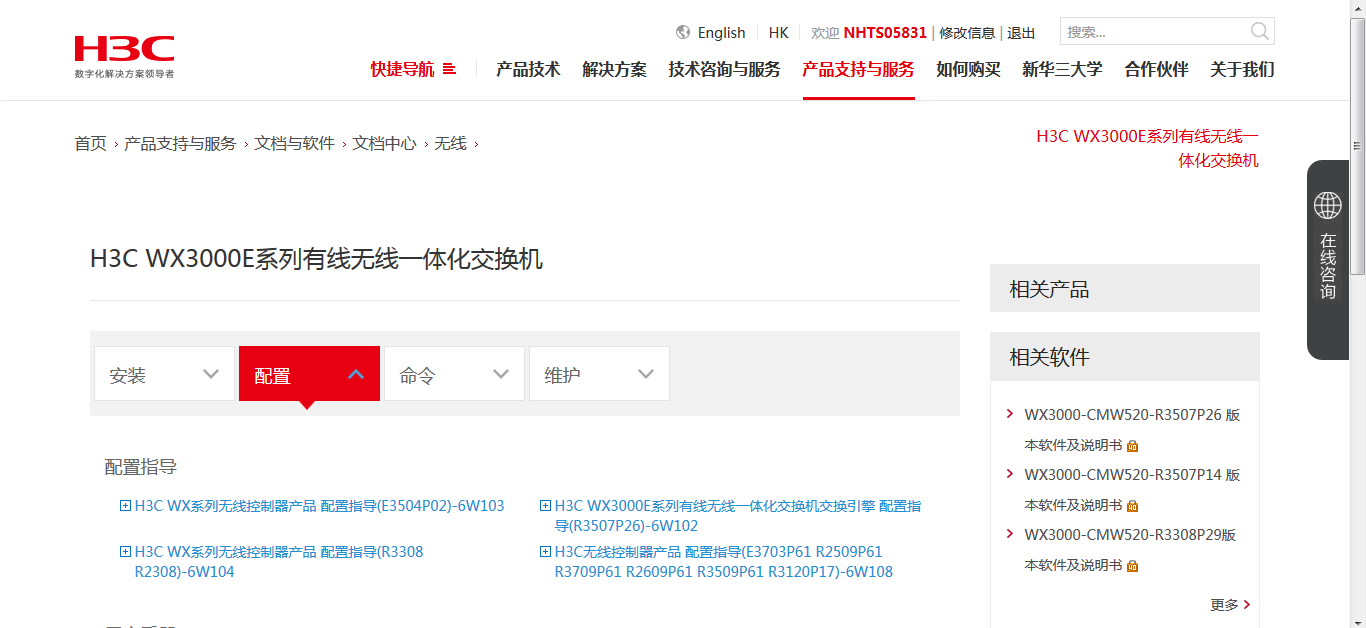Open 关于我们 menu
Image resolution: width=1366 pixels, height=628 pixels.
tap(1242, 69)
